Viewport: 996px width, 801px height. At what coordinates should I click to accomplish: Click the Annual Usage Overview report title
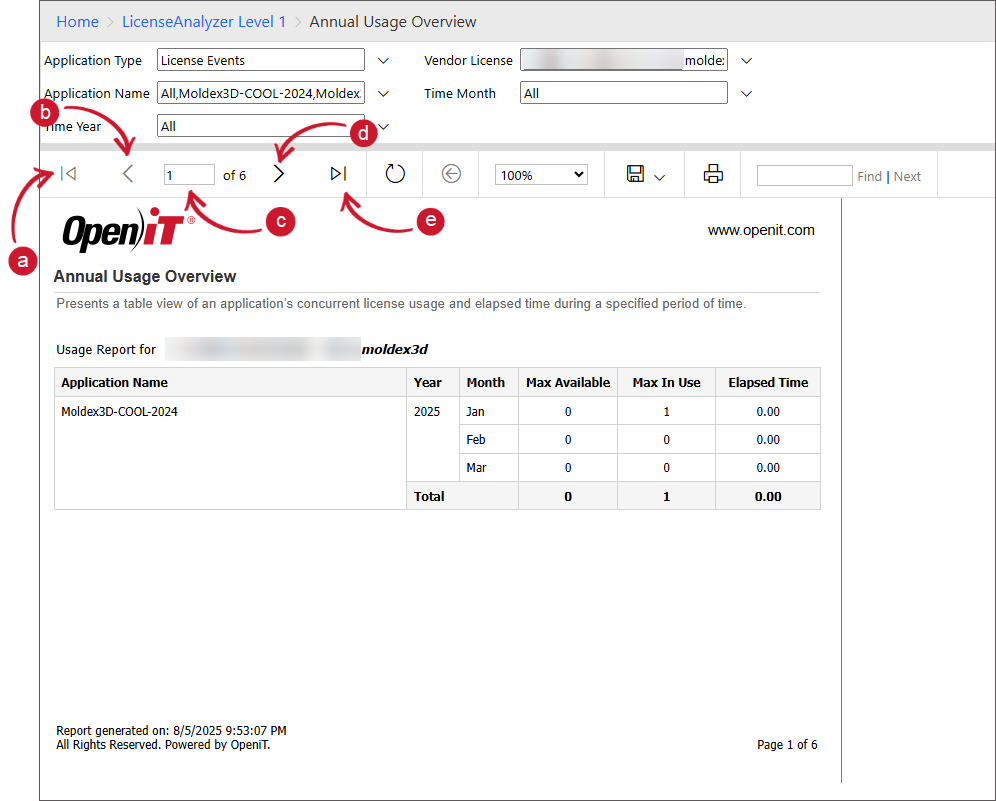145,276
